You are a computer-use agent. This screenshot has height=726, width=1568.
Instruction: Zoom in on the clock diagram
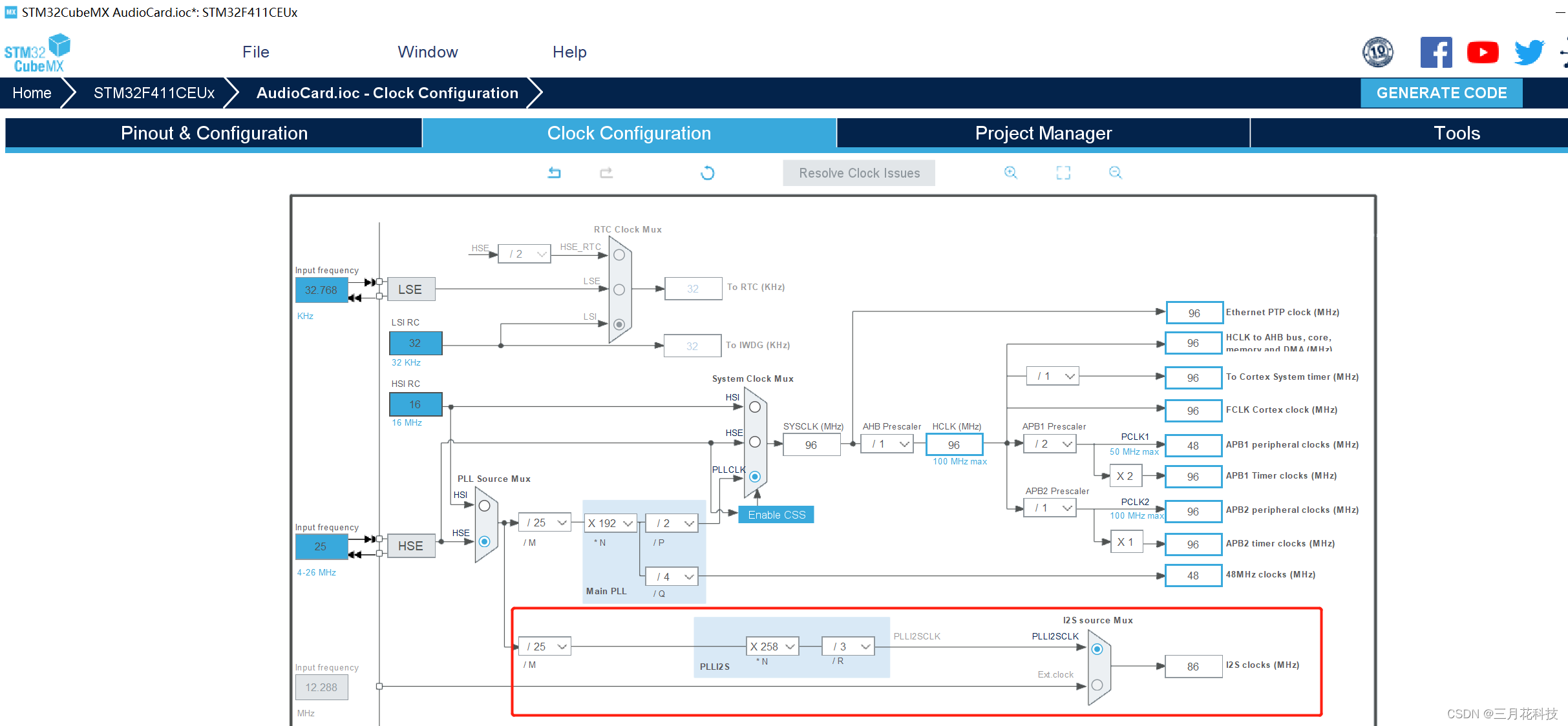coord(1010,172)
